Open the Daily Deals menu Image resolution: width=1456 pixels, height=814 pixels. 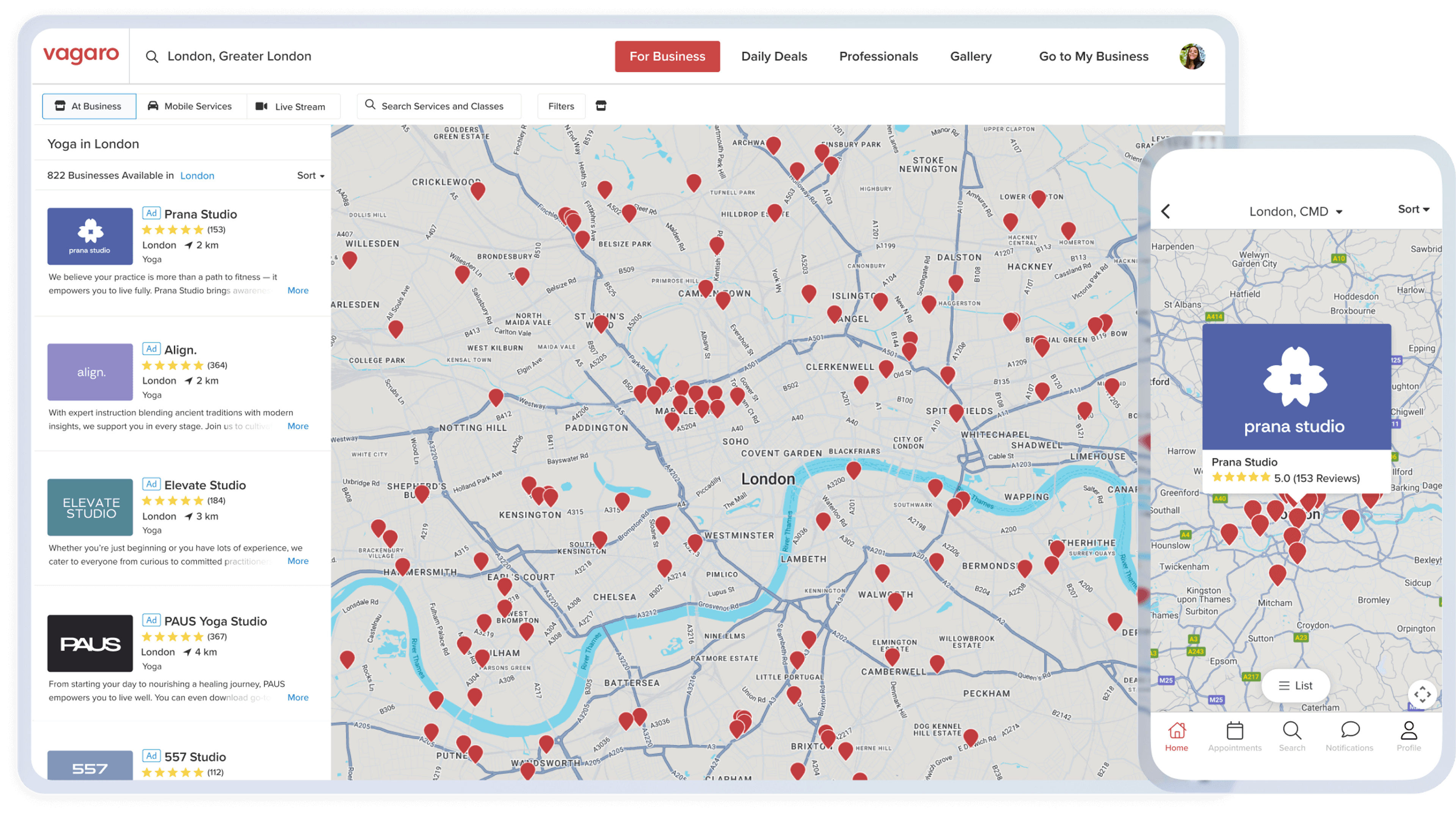click(774, 56)
